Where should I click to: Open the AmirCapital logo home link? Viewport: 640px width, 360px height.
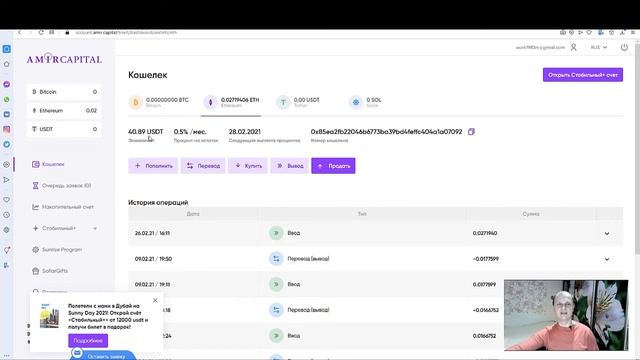point(64,59)
